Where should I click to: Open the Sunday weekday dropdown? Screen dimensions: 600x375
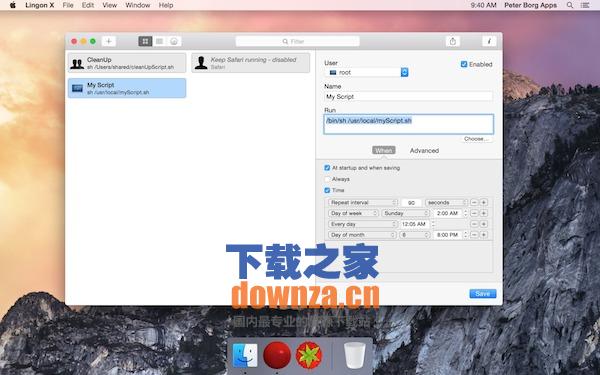point(406,213)
